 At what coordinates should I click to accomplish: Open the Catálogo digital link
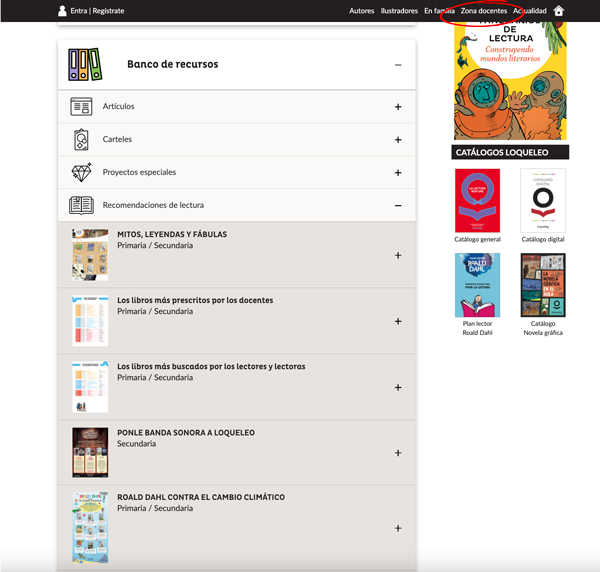pyautogui.click(x=543, y=239)
